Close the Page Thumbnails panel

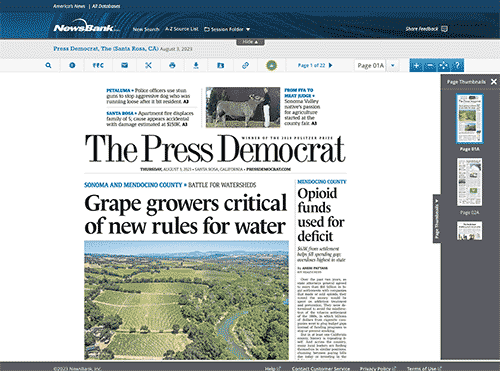coord(494,82)
